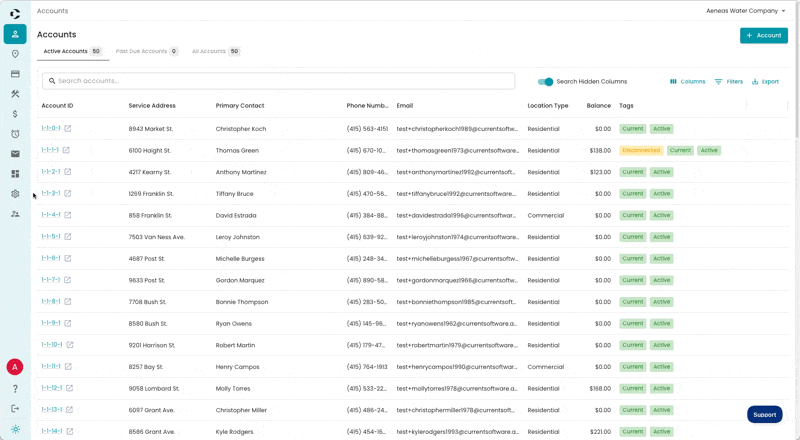The height and width of the screenshot is (440, 800).
Task: Toggle Search Hidden Columns switch
Action: click(x=545, y=82)
